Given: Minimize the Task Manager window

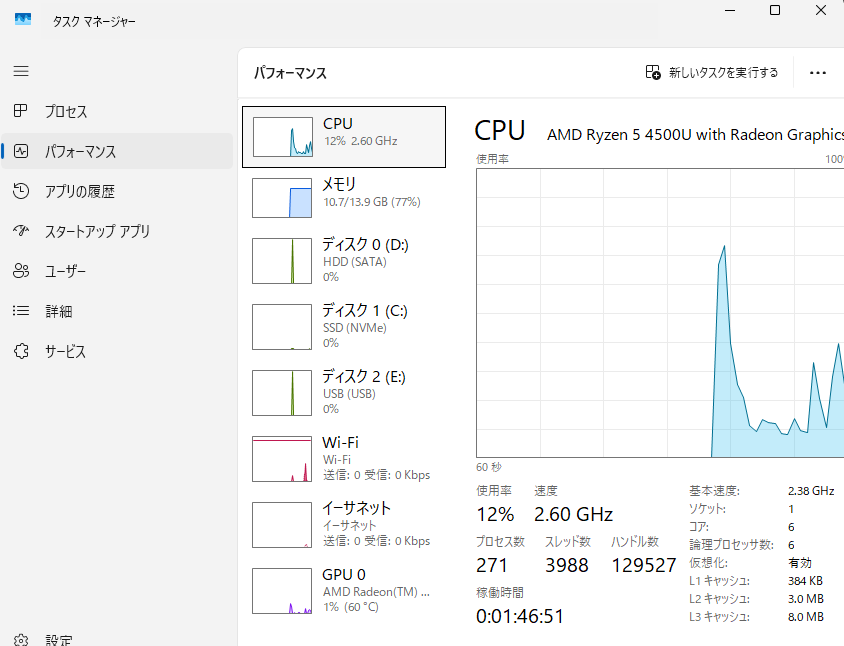Looking at the screenshot, I should [730, 10].
